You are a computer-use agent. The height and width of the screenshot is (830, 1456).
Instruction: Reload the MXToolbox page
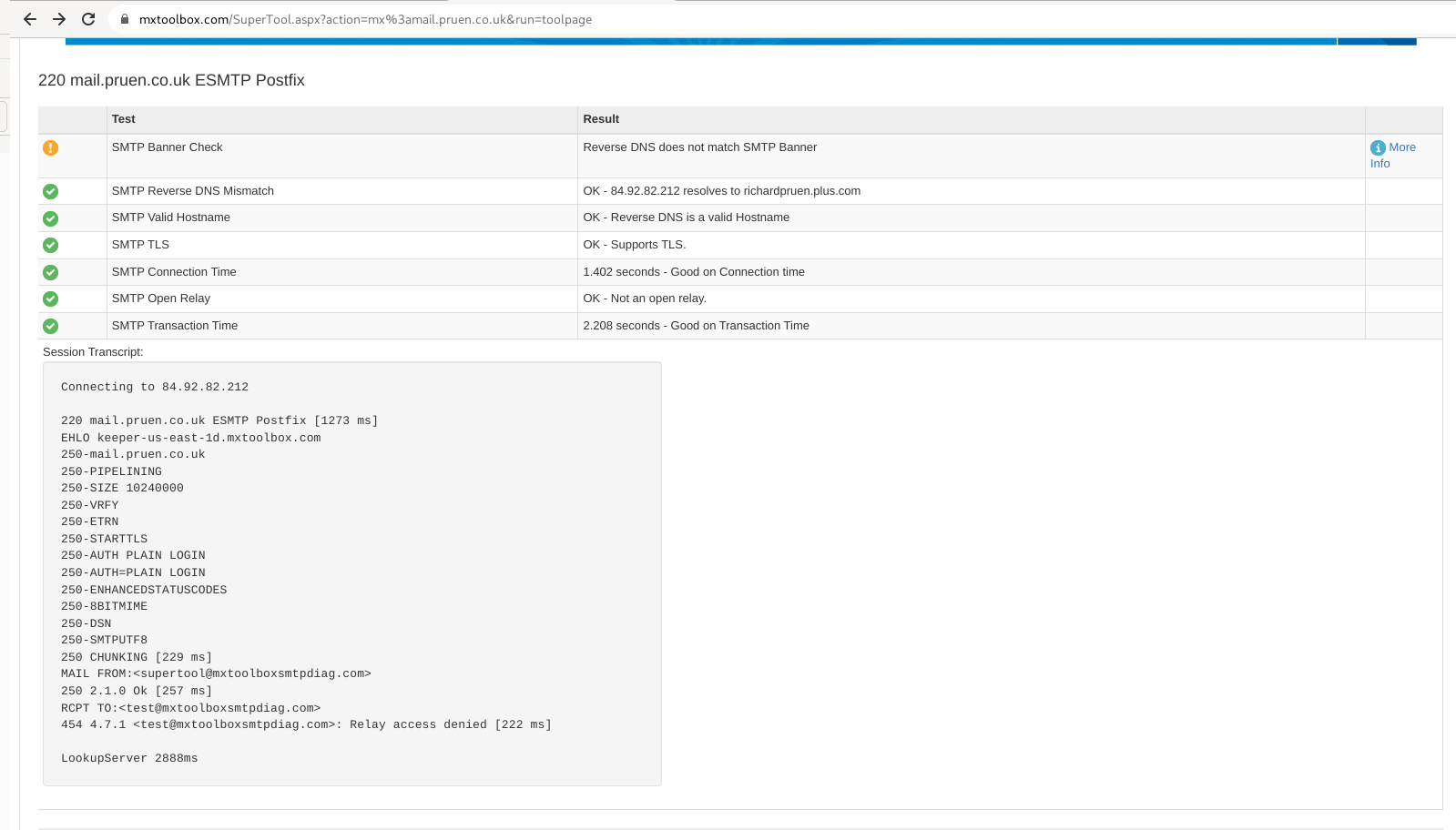(x=88, y=19)
